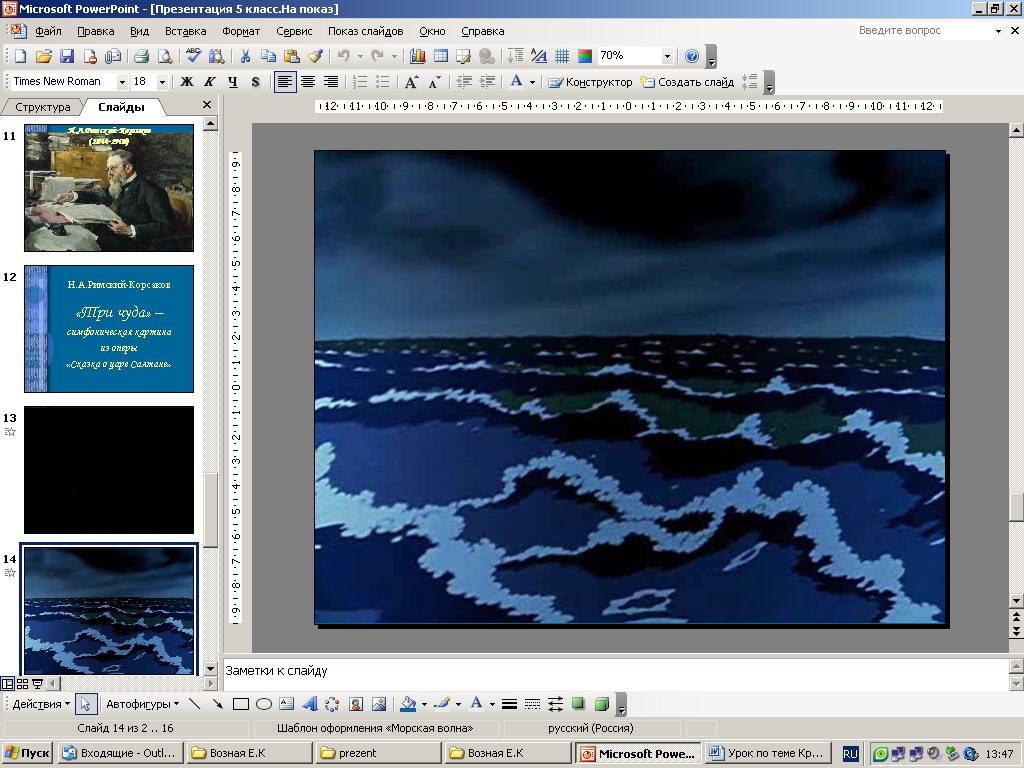Toggle bold formatting (Ж)
The height and width of the screenshot is (768, 1024).
point(187,82)
